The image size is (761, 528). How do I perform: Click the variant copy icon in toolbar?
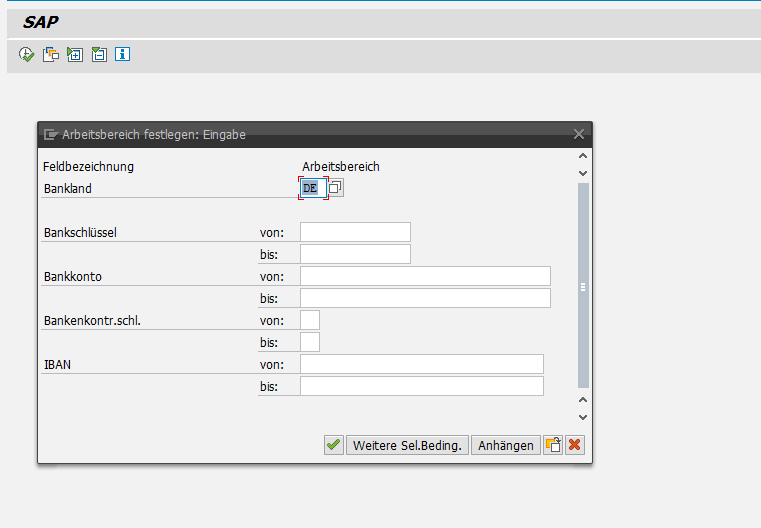(50, 54)
